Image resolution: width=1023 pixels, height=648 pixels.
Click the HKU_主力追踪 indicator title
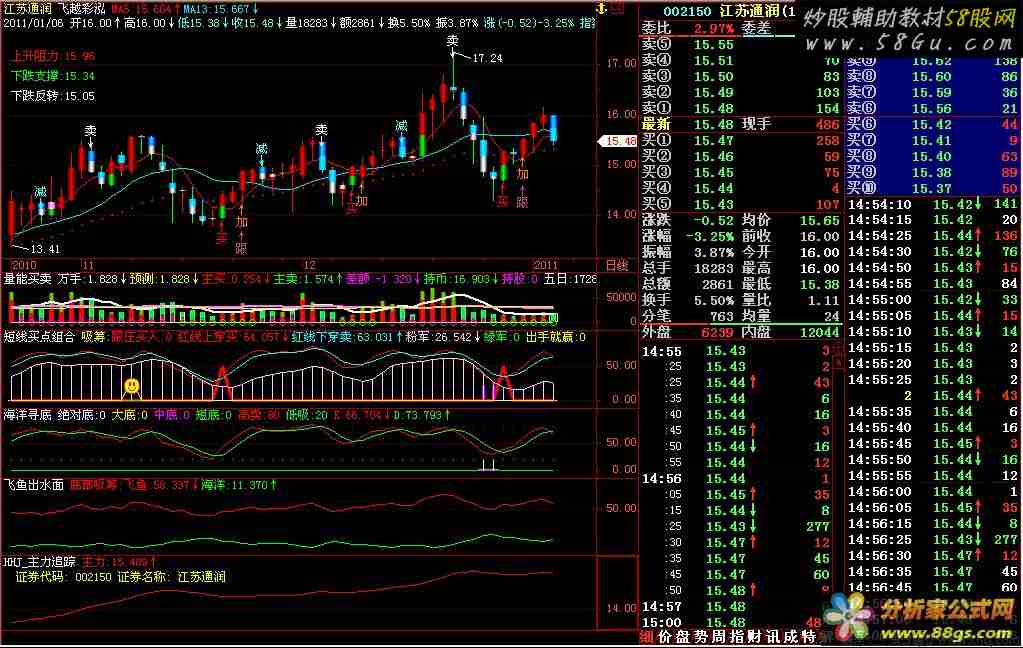pos(40,561)
